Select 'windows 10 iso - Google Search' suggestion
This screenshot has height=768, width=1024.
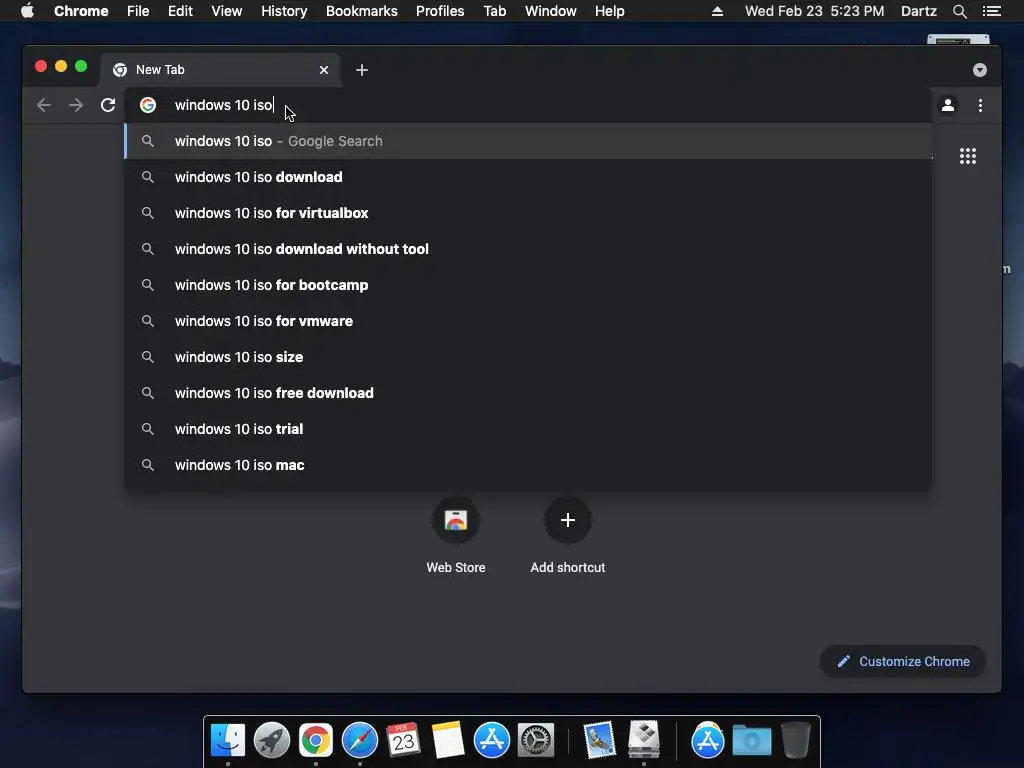tap(528, 141)
